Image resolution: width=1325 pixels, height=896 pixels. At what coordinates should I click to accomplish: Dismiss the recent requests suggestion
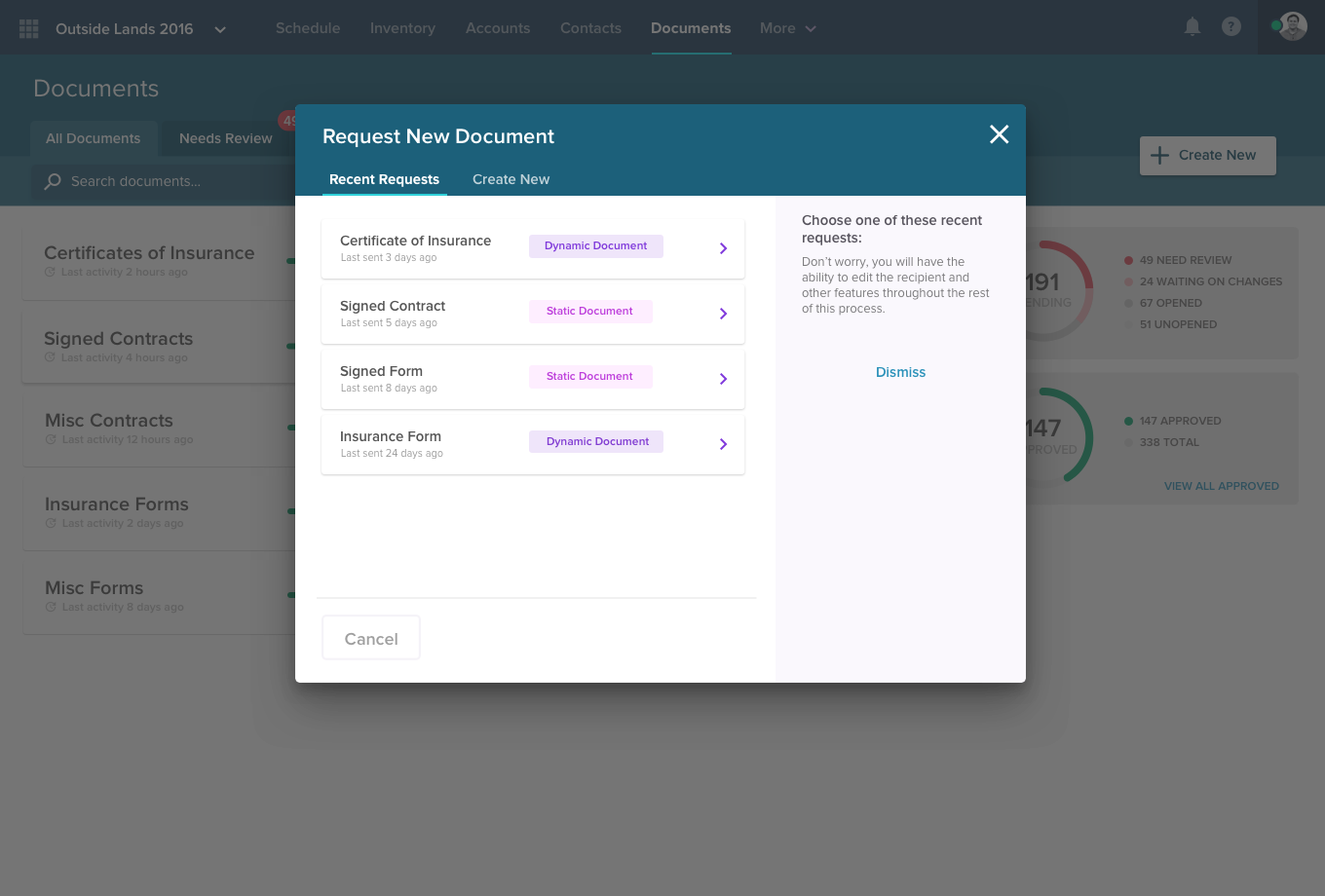click(x=899, y=371)
